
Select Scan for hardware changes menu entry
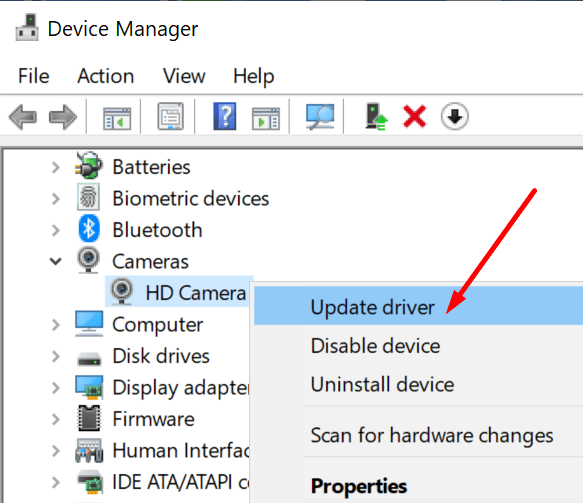(418, 435)
